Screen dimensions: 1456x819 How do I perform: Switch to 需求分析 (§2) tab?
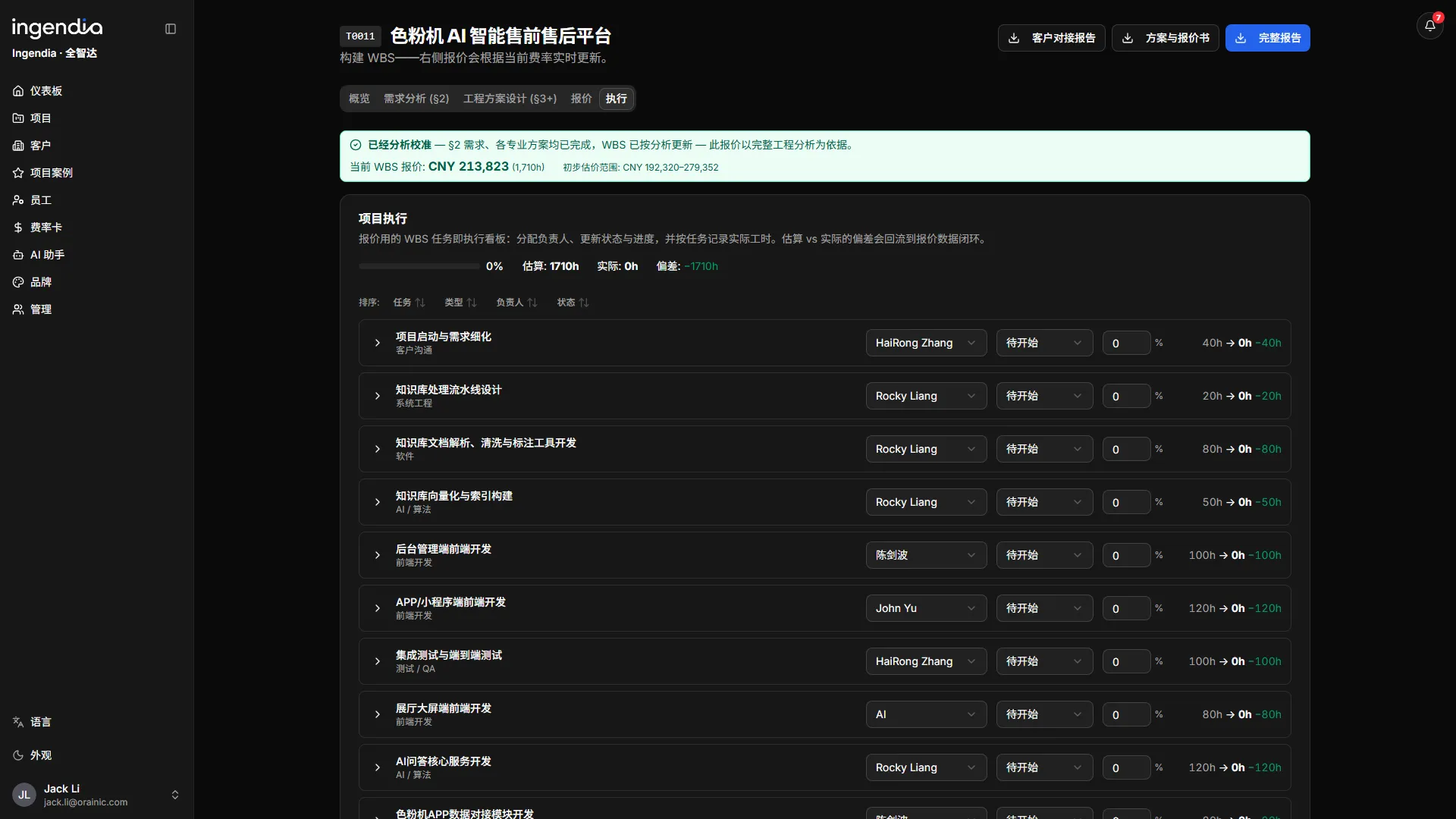(x=416, y=99)
